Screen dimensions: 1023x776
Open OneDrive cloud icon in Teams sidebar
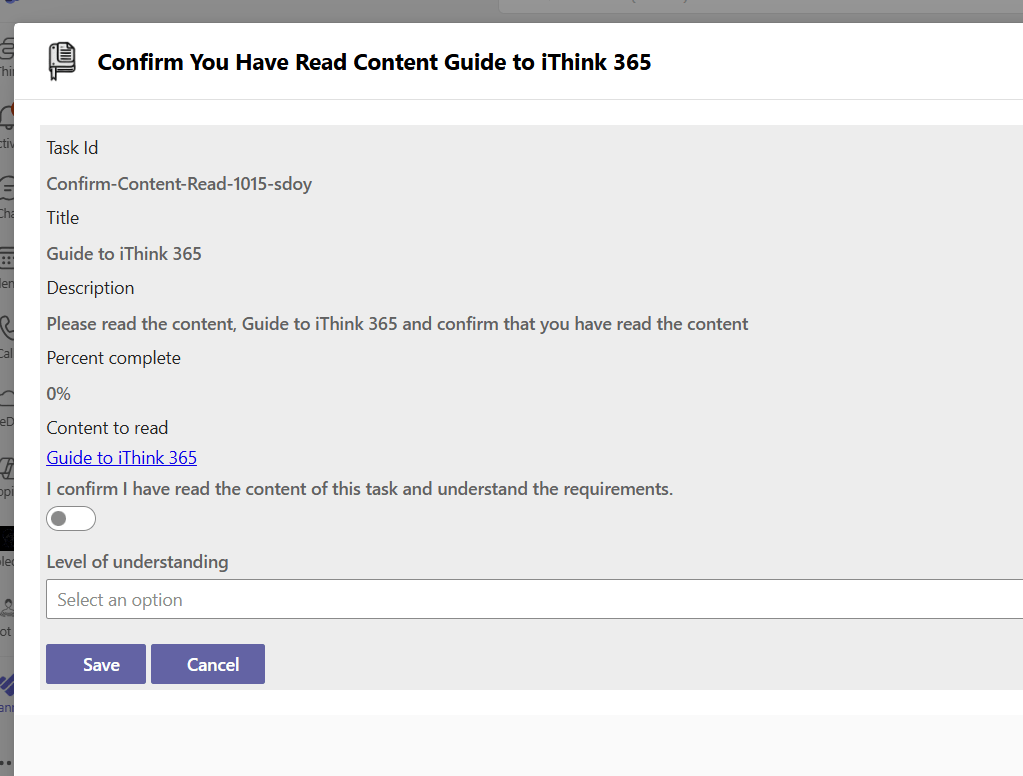pyautogui.click(x=7, y=397)
